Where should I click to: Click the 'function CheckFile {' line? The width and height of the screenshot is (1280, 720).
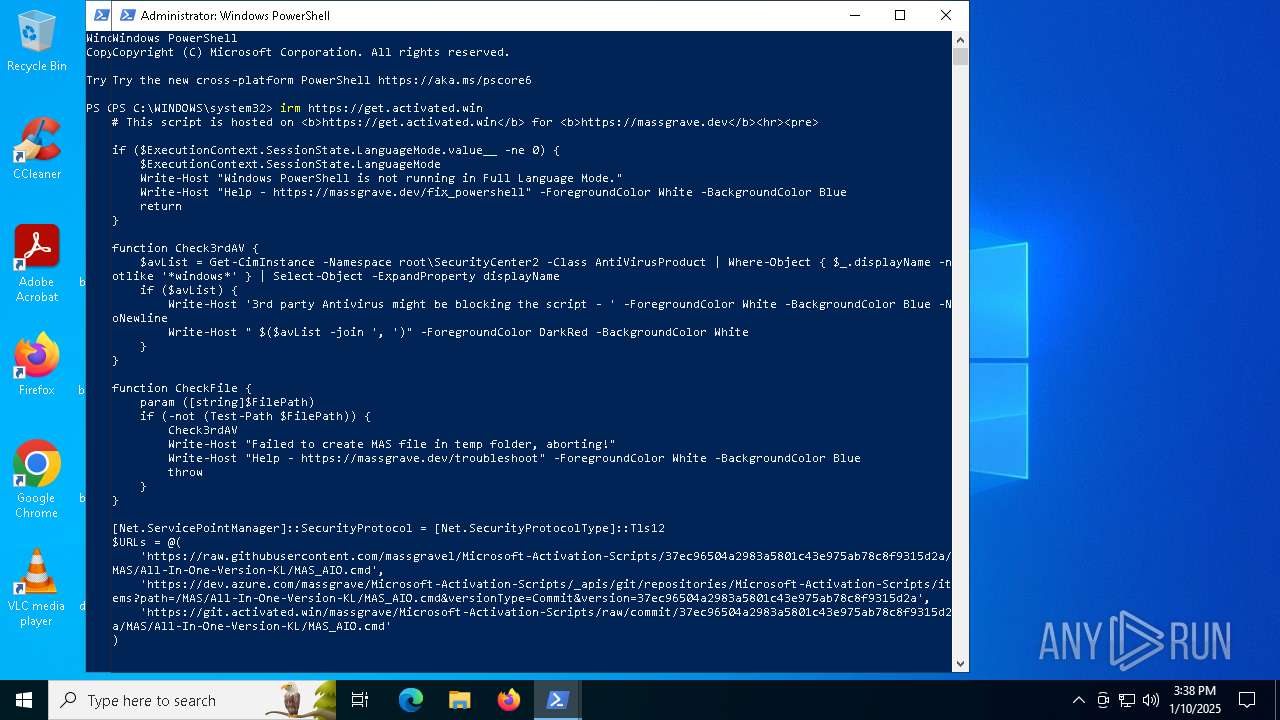click(182, 388)
